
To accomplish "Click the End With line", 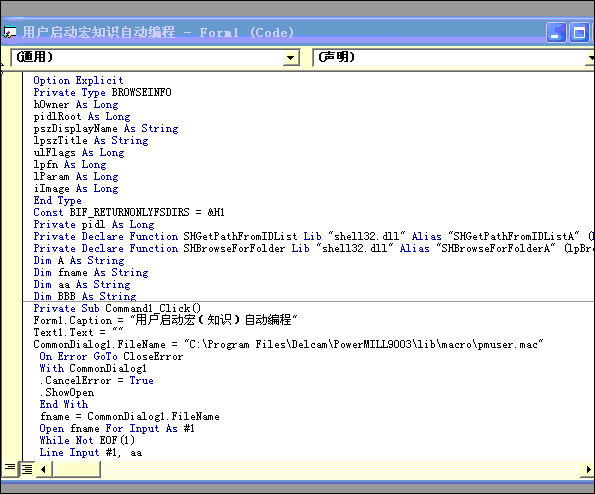I will click(64, 405).
